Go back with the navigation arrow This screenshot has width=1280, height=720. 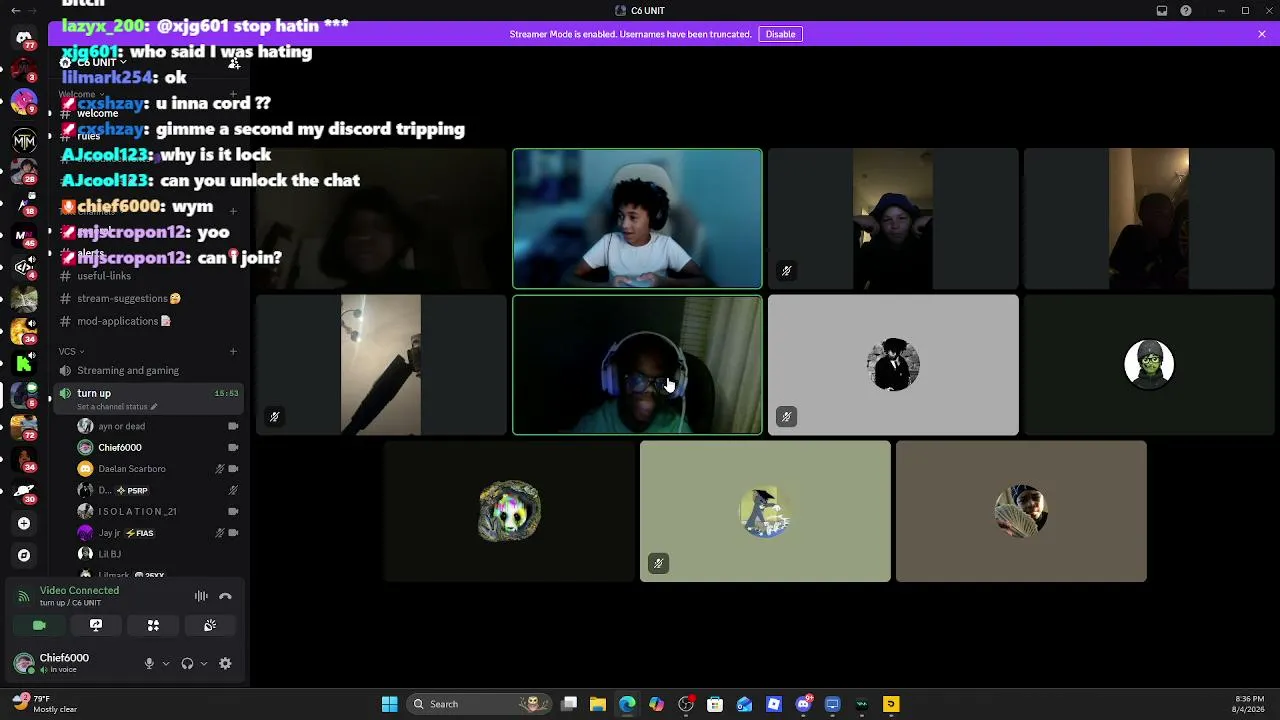coord(15,11)
